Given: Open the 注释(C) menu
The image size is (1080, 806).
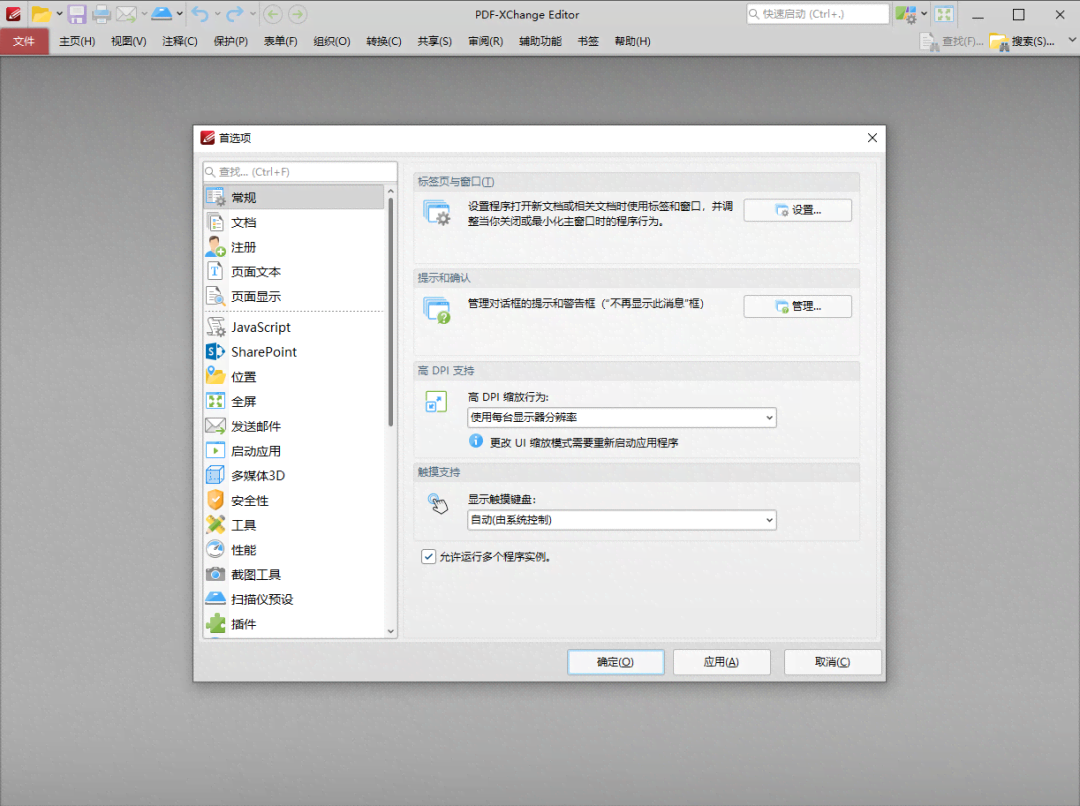Looking at the screenshot, I should point(180,41).
